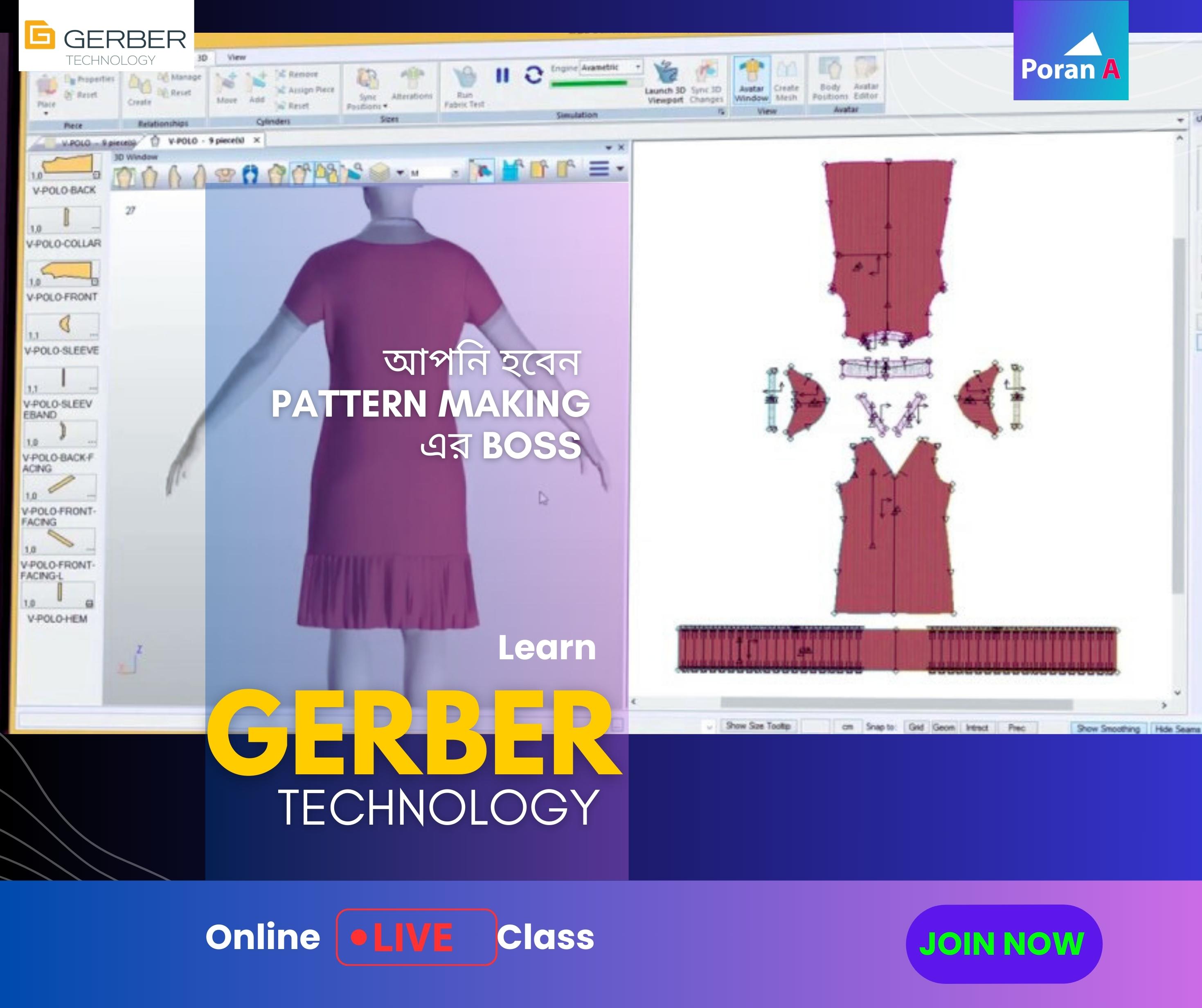Toggle the Avatar Window button
The width and height of the screenshot is (1202, 1008).
[752, 80]
